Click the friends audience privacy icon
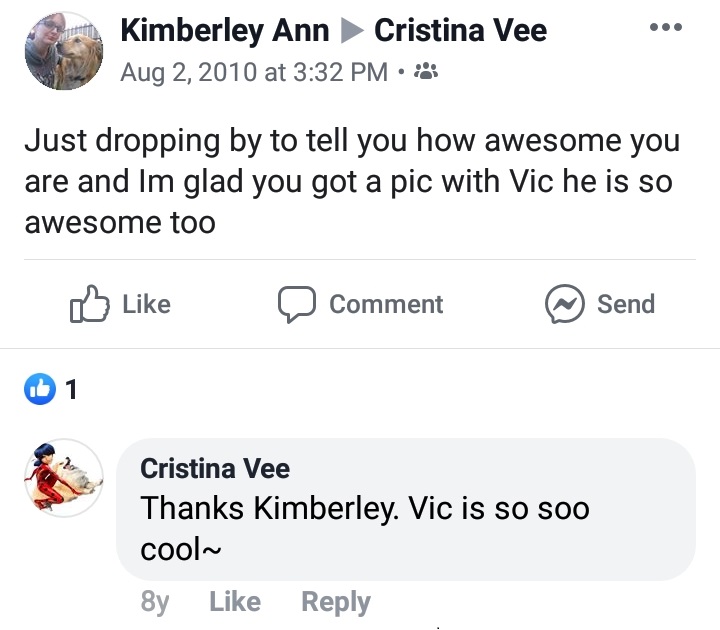This screenshot has height=630, width=720. click(426, 71)
